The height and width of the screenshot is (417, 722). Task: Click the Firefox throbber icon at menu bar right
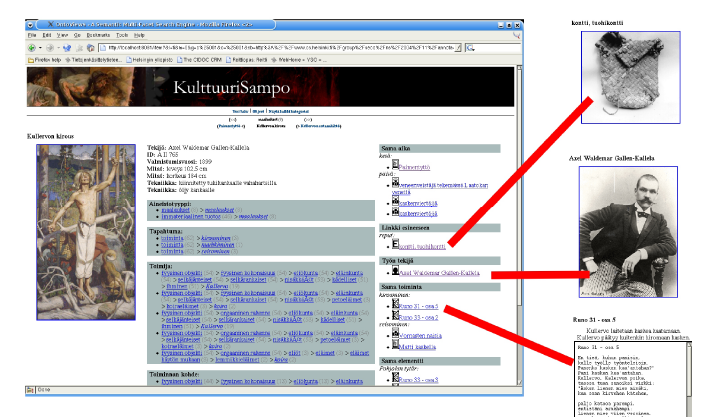coord(517,35)
